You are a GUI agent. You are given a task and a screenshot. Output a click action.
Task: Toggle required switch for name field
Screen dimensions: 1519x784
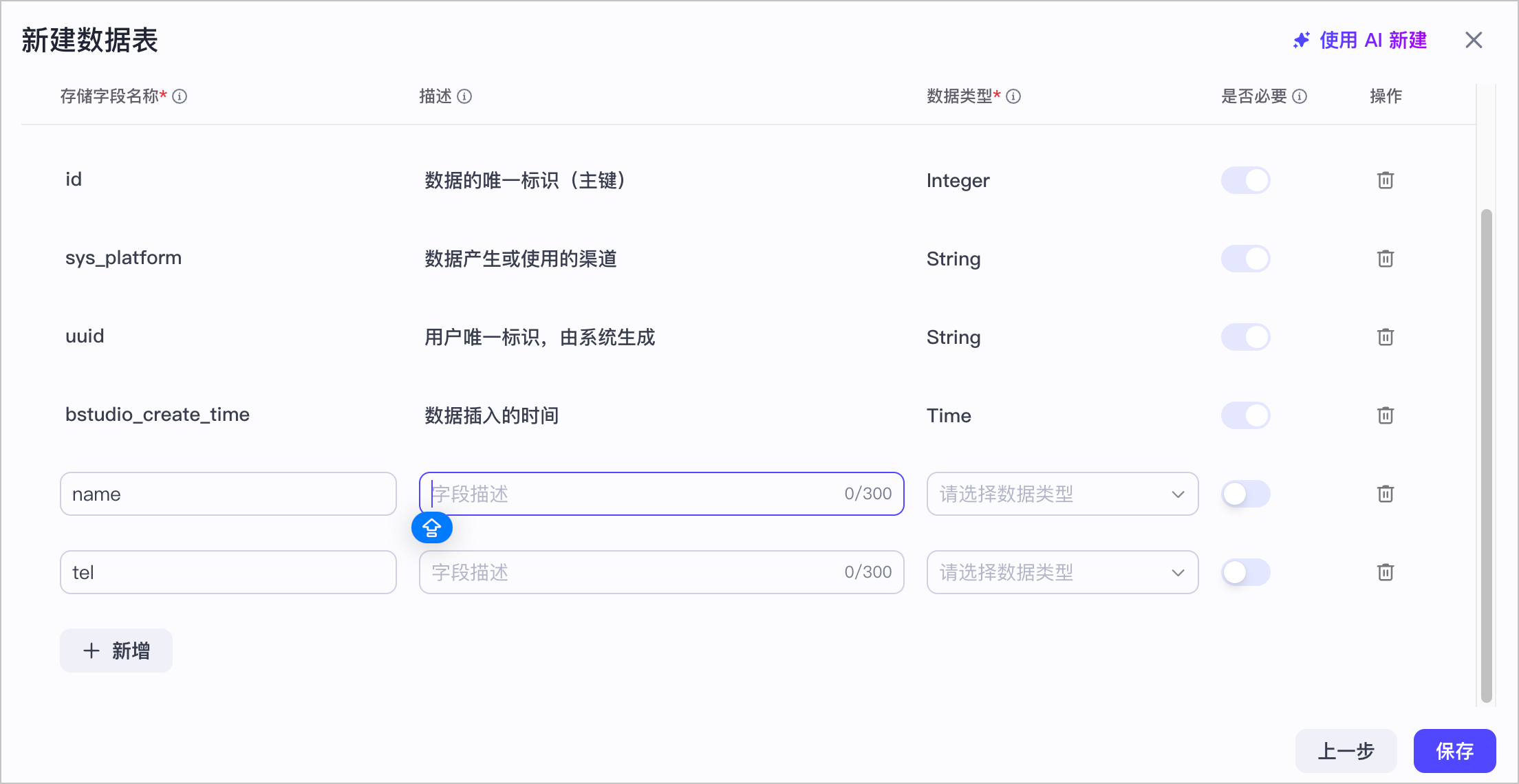tap(1245, 494)
